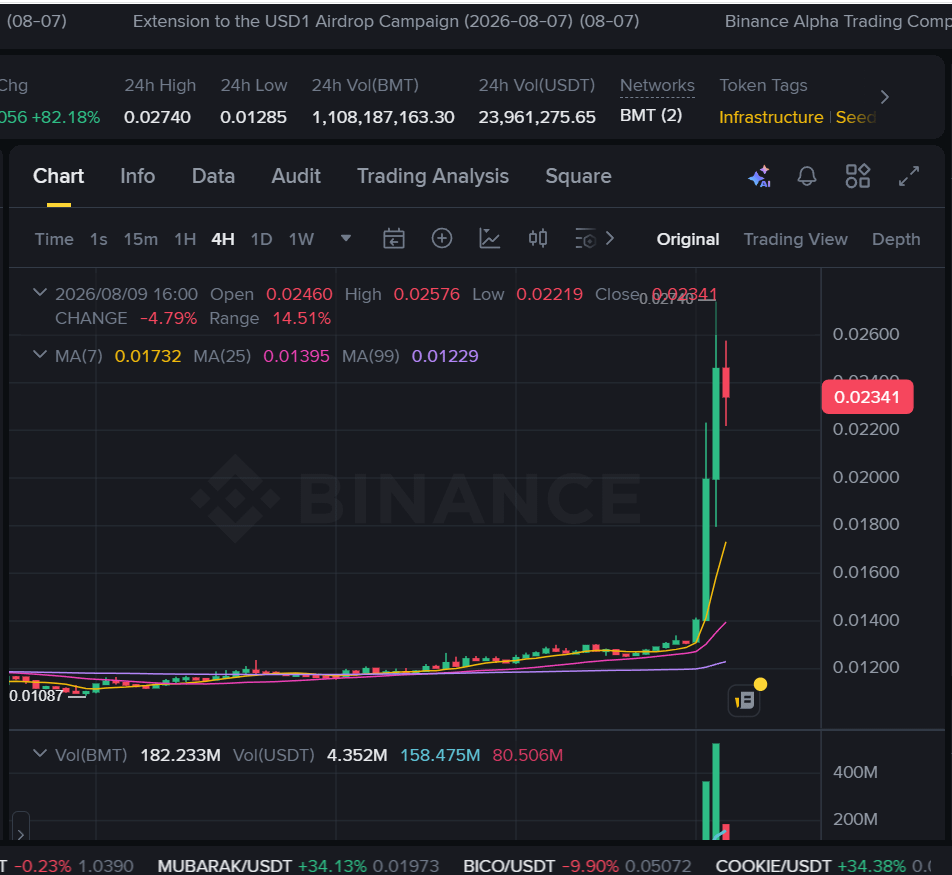Switch to the Chart tab
Image resolution: width=952 pixels, height=875 pixels.
(58, 176)
